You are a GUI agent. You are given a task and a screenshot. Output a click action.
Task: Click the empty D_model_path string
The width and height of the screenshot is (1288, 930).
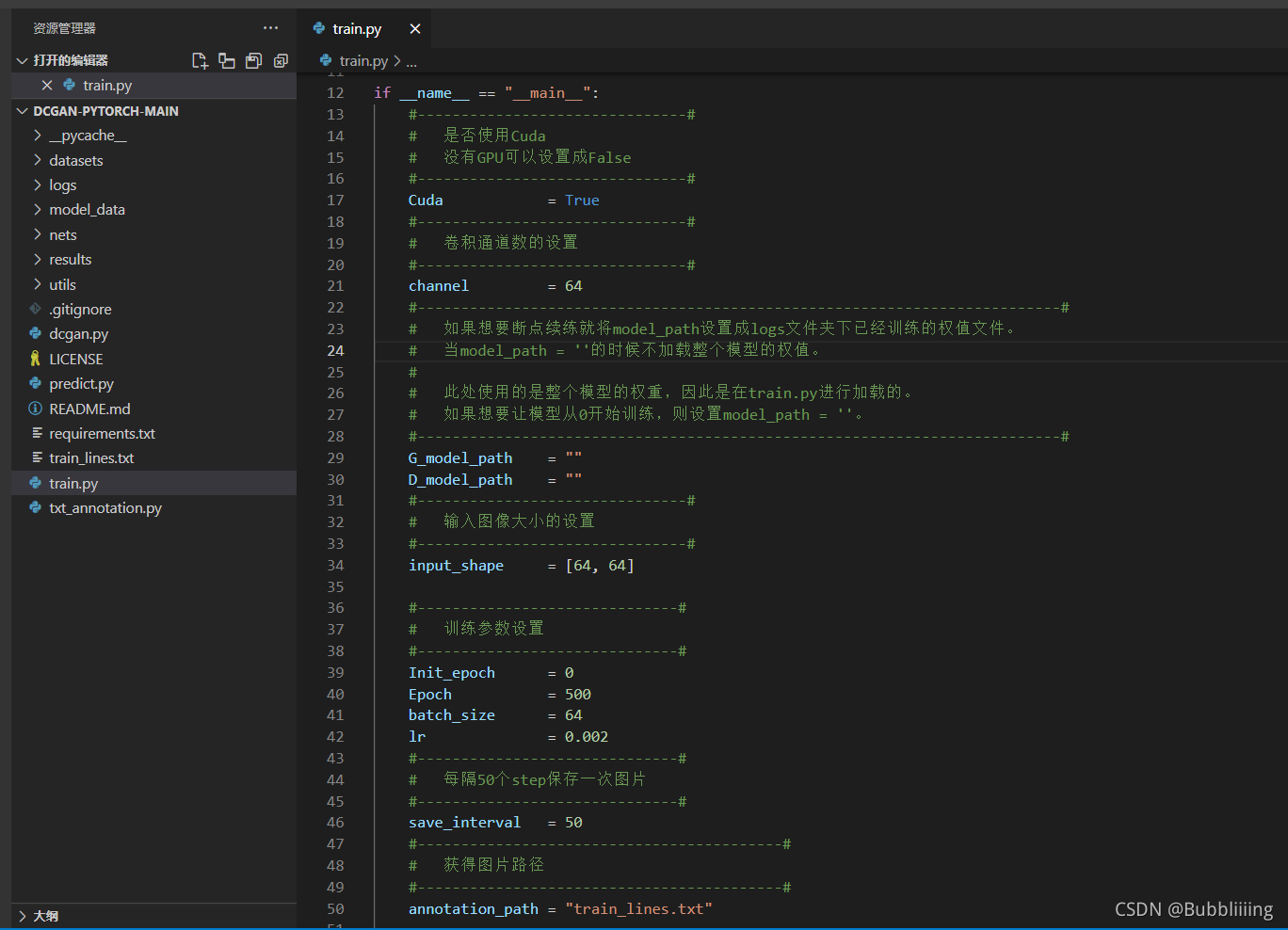click(x=573, y=479)
